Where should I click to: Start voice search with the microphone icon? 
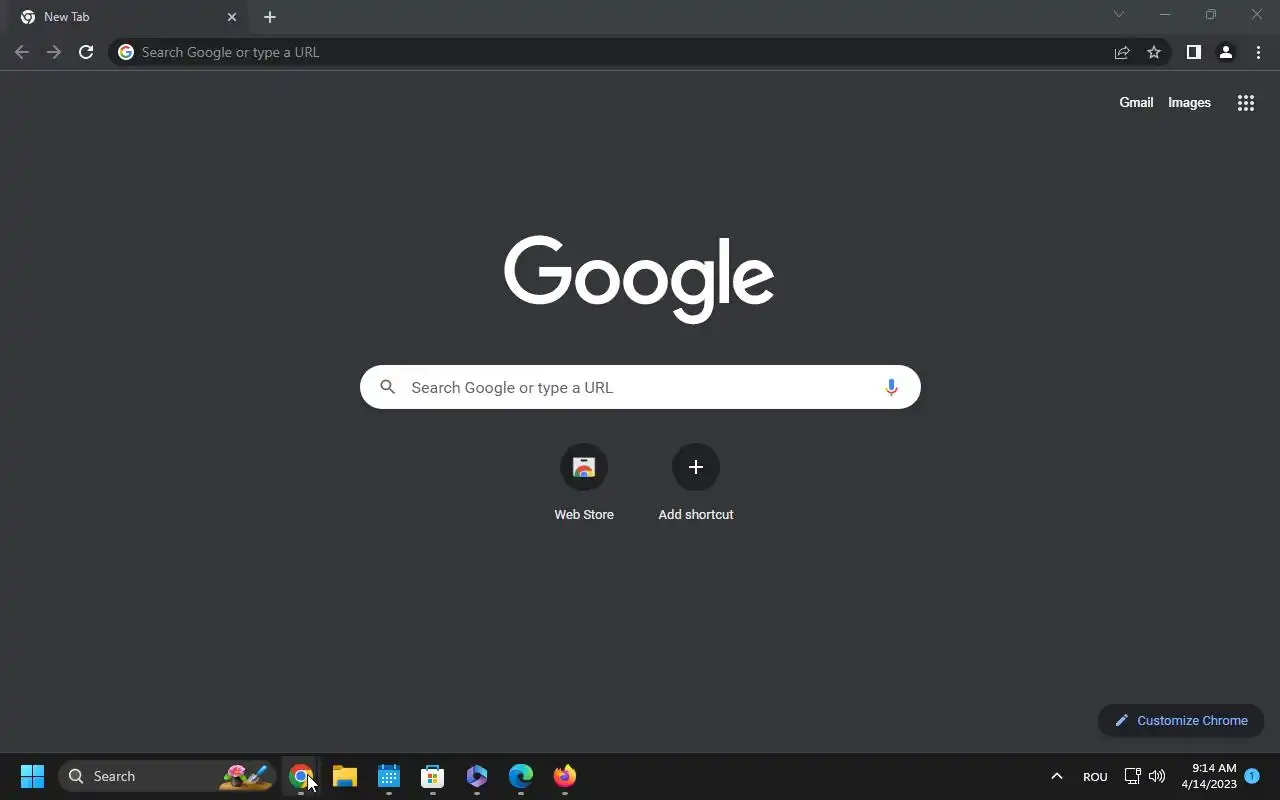pyautogui.click(x=891, y=387)
